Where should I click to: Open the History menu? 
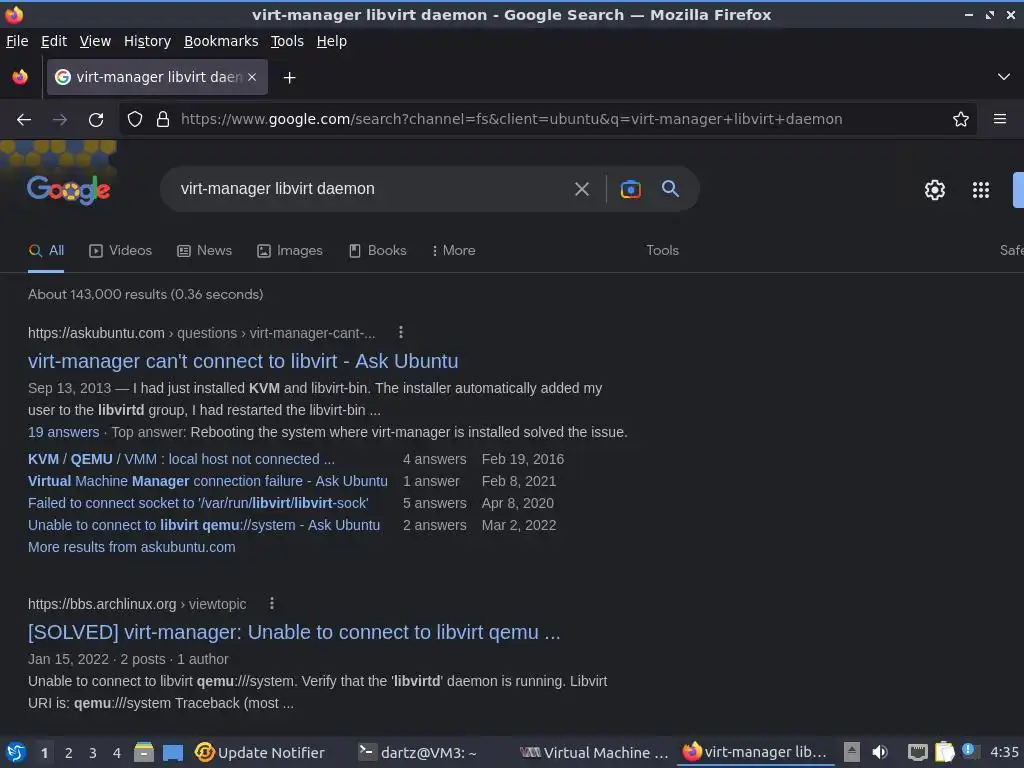[147, 41]
